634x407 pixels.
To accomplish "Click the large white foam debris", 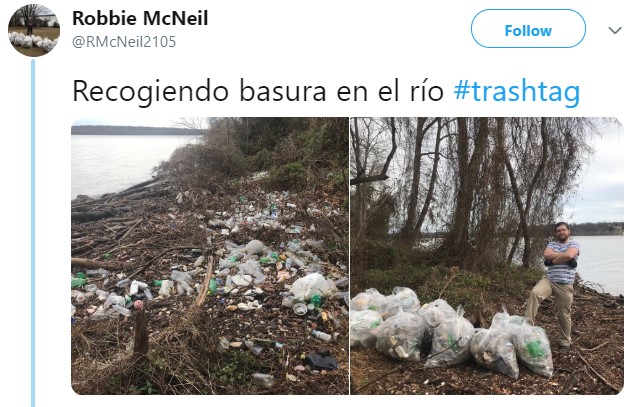I will pos(310,287).
